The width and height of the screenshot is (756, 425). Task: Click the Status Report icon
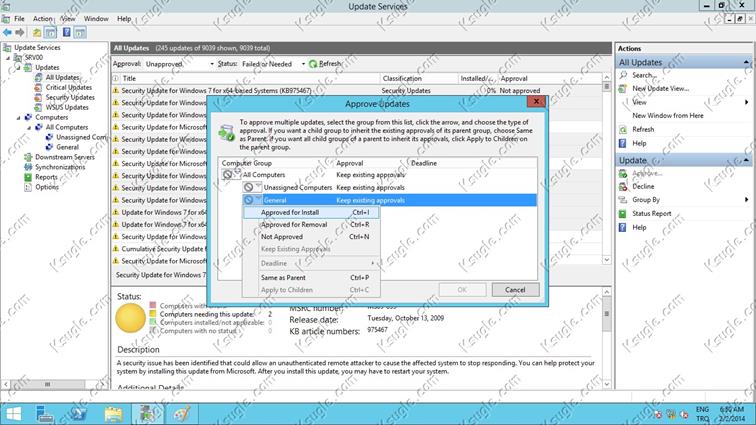click(x=623, y=213)
